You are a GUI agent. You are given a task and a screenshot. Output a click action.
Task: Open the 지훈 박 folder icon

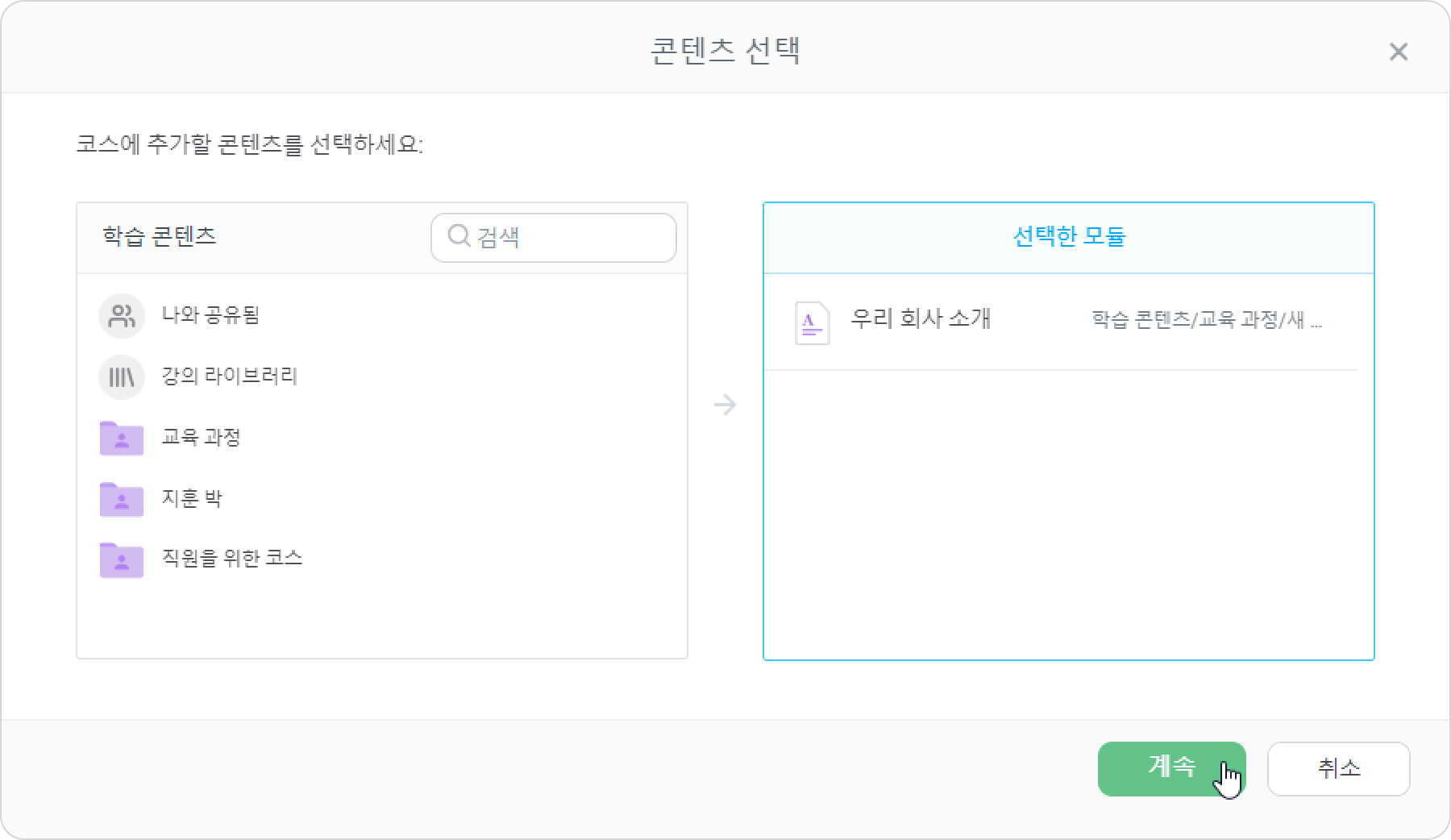(x=122, y=499)
